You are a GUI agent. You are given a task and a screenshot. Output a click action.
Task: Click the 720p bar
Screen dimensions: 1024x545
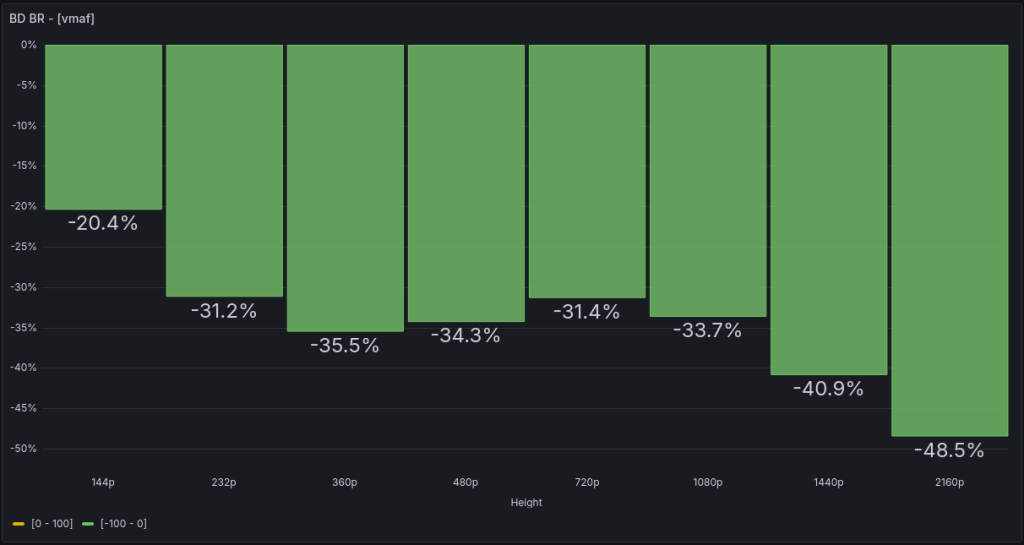(587, 171)
